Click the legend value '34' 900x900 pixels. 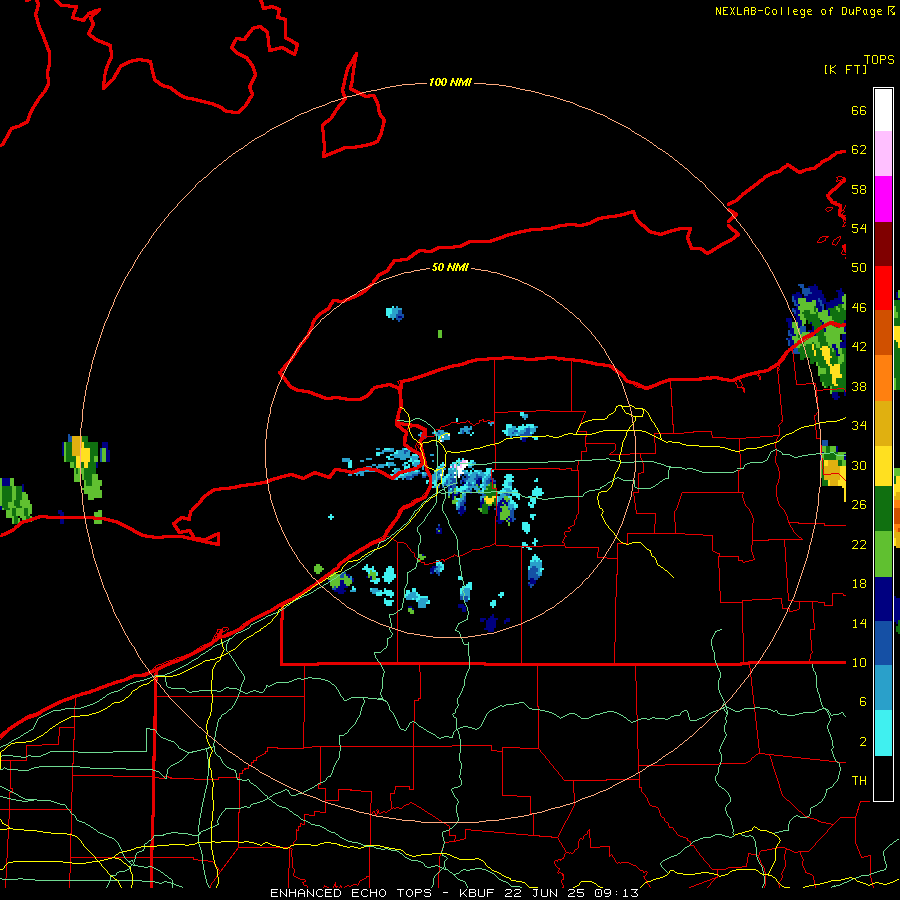point(859,425)
